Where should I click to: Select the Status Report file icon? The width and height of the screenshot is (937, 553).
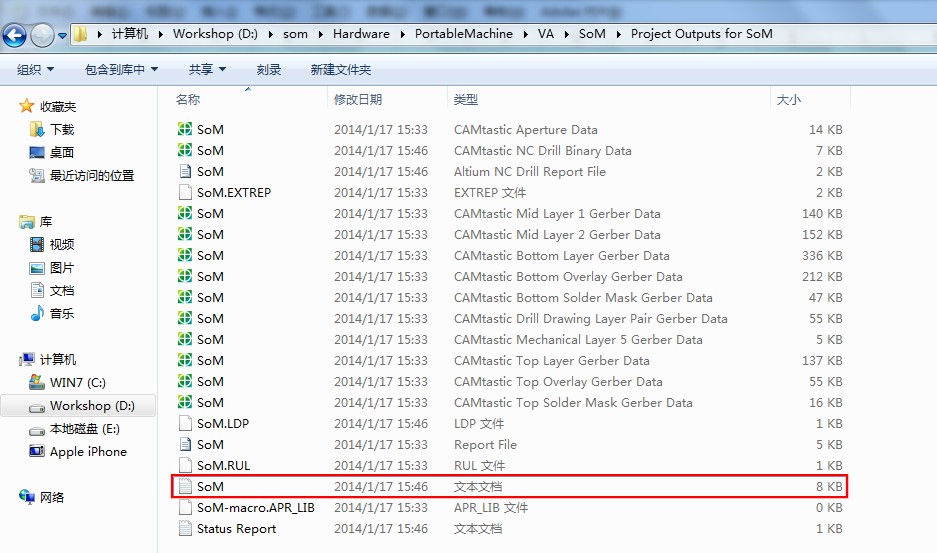pyautogui.click(x=185, y=528)
